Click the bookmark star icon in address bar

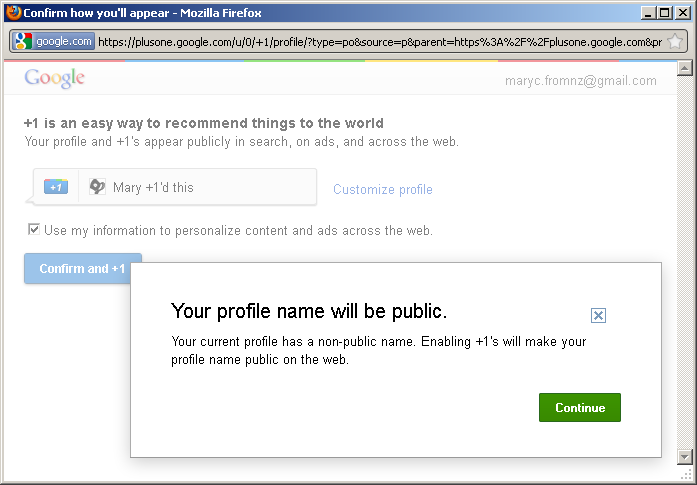[x=675, y=42]
